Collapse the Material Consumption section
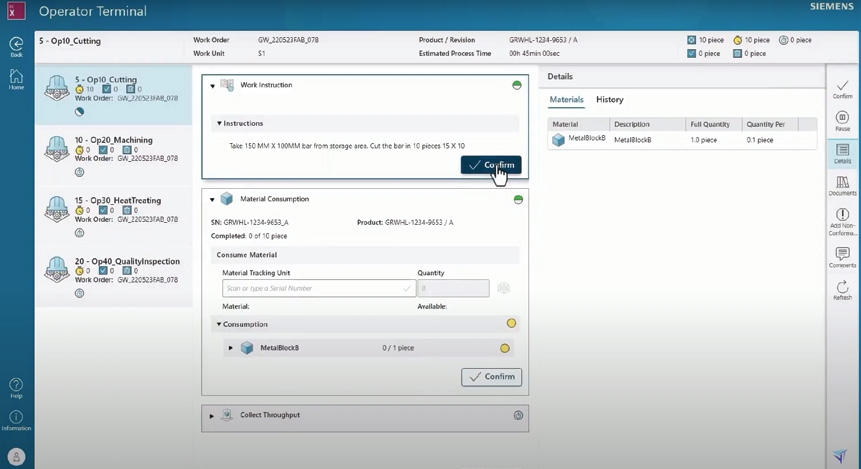 (x=212, y=200)
